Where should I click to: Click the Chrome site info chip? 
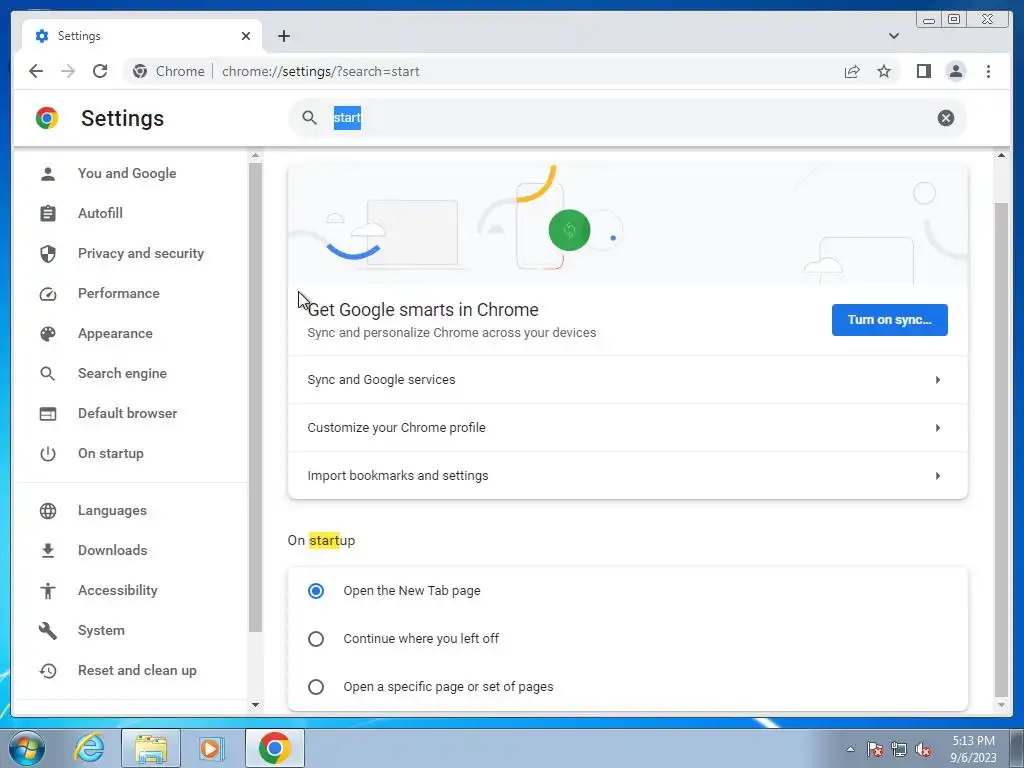168,71
